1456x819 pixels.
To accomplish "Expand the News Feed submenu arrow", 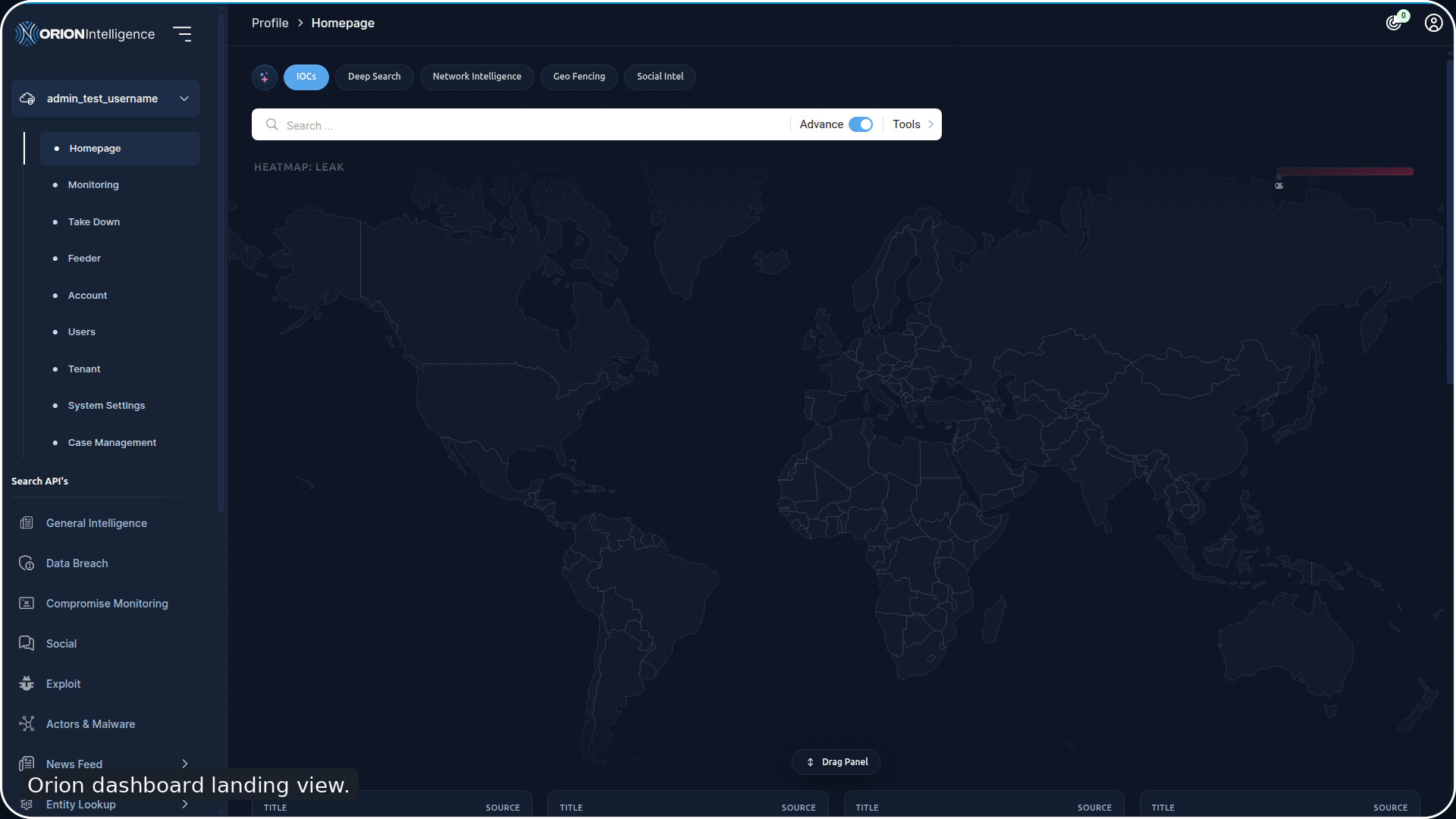I will tap(184, 764).
